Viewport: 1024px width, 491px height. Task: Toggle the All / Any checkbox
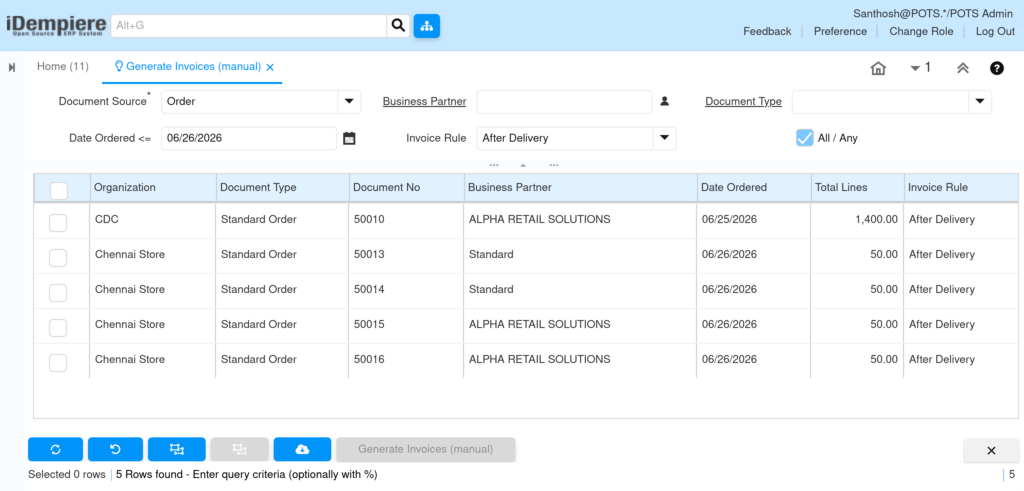[x=805, y=138]
